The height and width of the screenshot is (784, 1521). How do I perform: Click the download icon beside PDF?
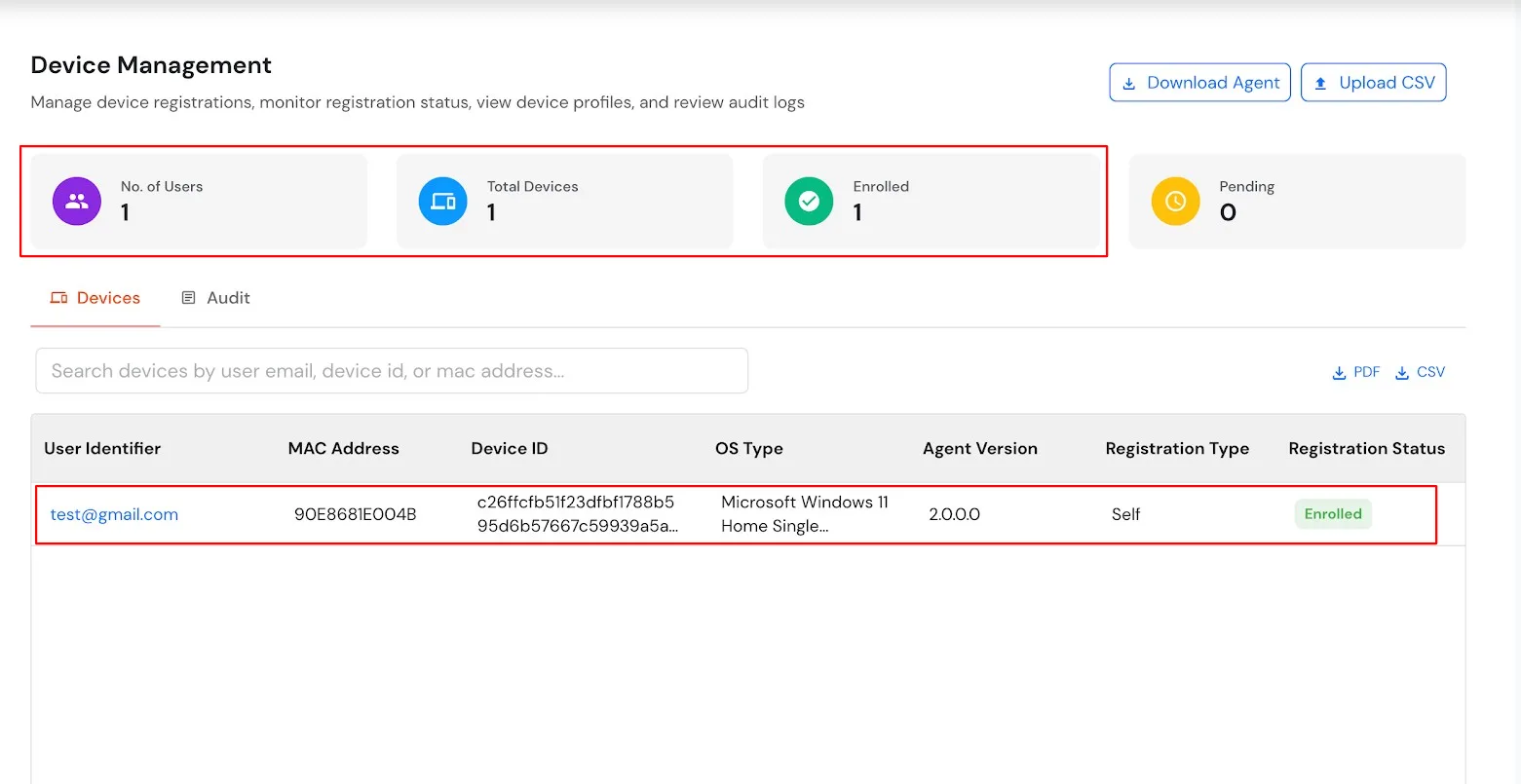coord(1338,371)
